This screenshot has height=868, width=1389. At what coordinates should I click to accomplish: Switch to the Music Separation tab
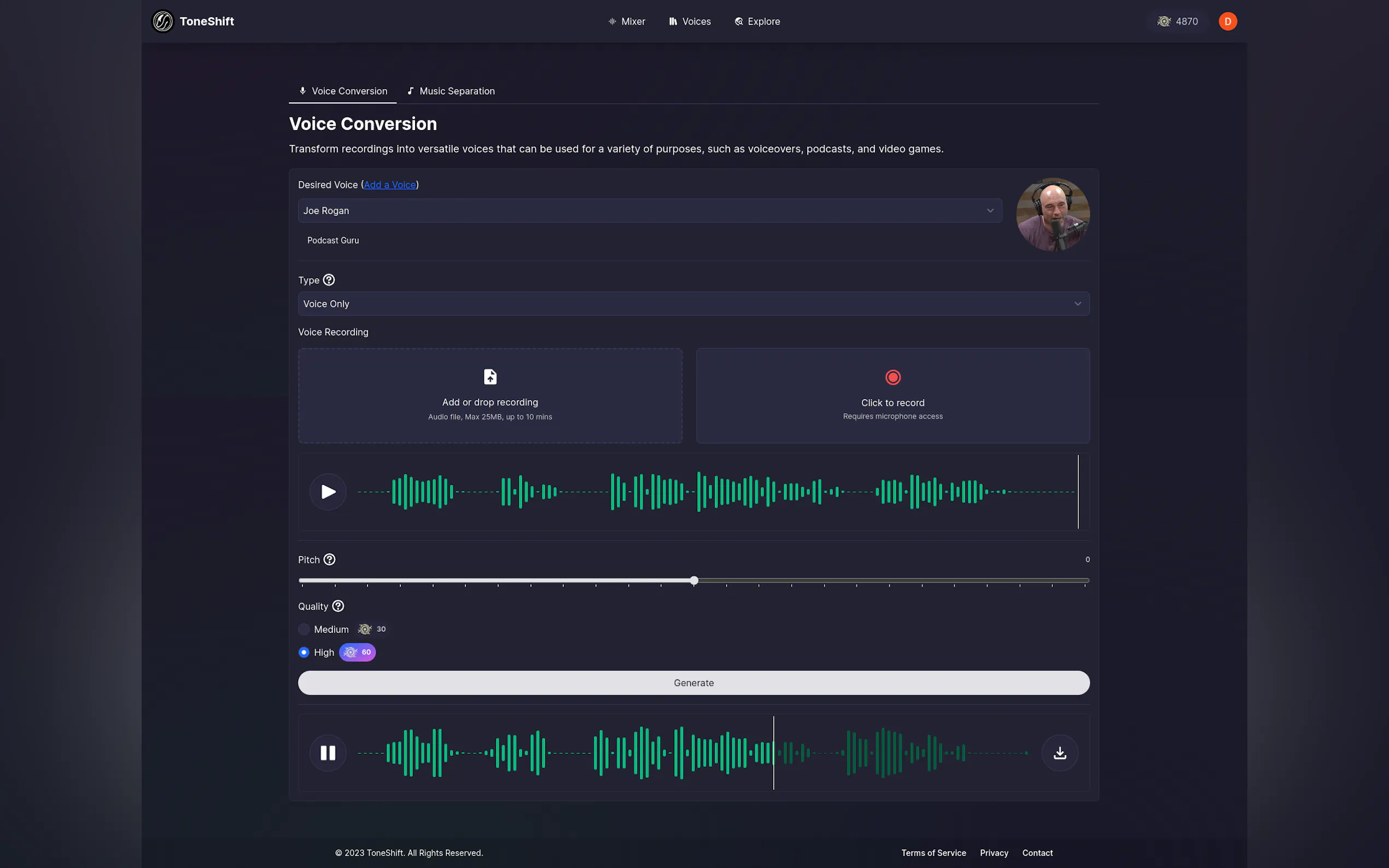point(451,91)
